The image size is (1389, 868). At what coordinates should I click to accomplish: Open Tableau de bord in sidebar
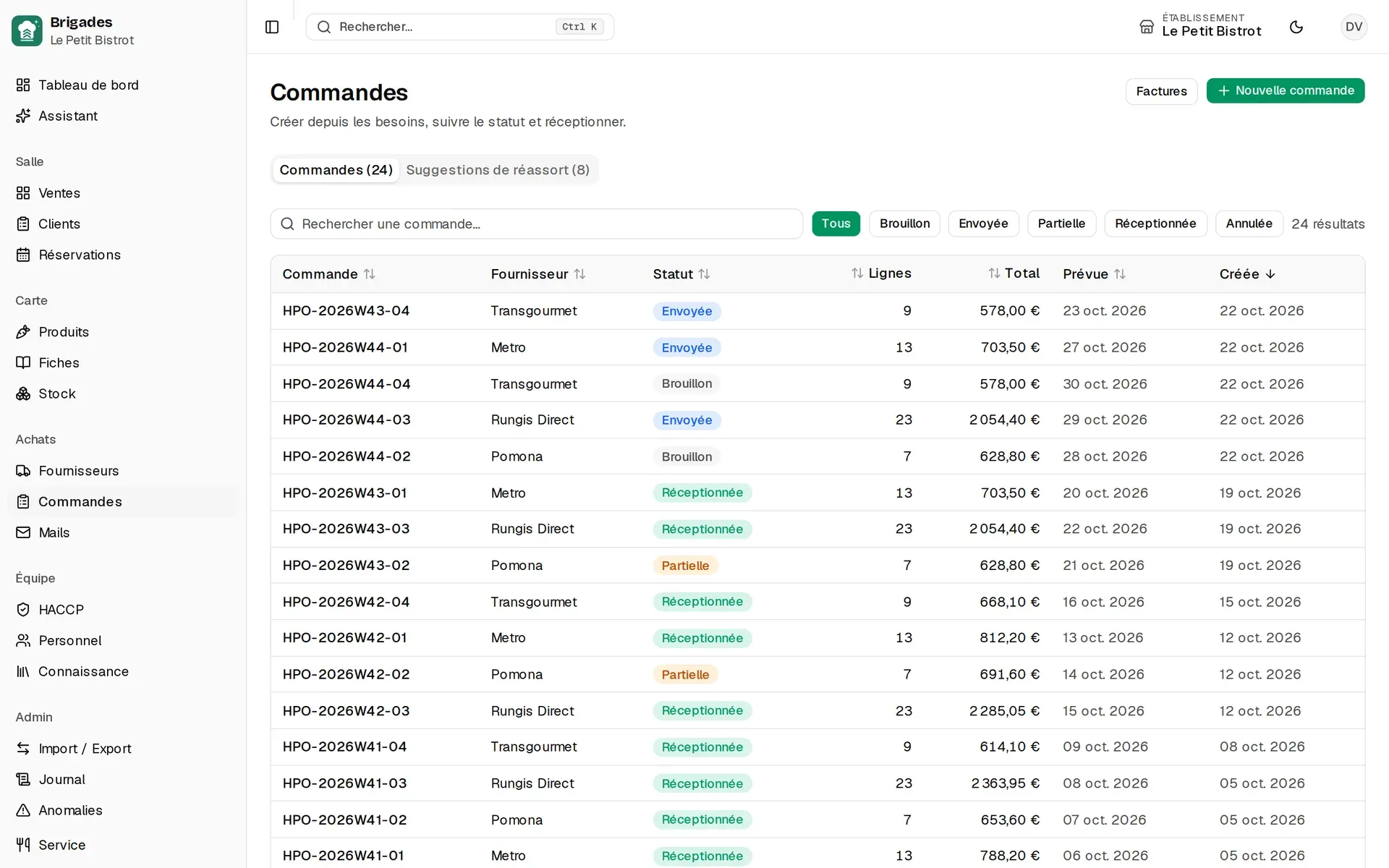click(x=123, y=85)
